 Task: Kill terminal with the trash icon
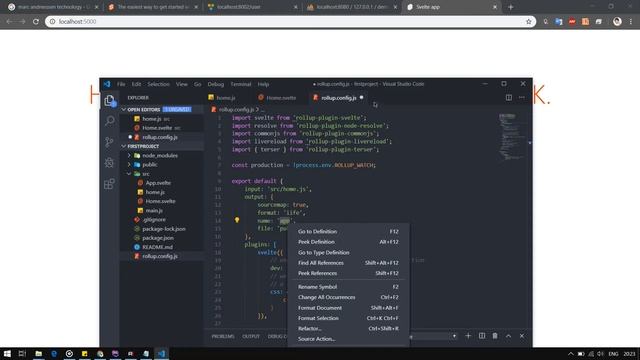tap(495, 336)
